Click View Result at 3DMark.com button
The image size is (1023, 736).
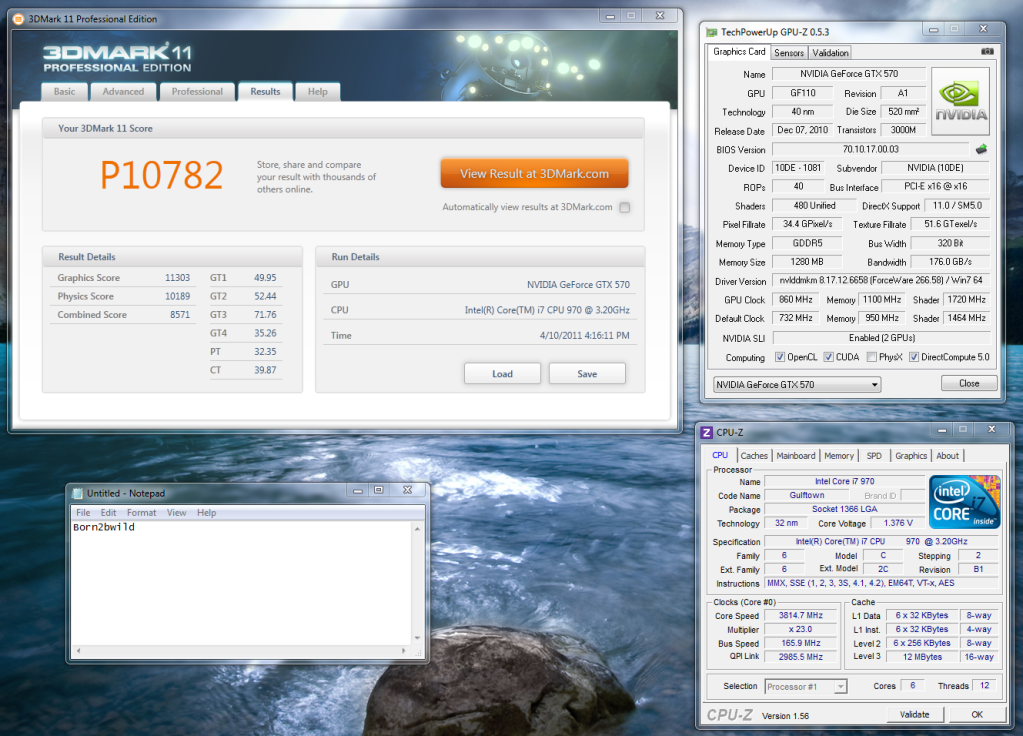[x=534, y=174]
